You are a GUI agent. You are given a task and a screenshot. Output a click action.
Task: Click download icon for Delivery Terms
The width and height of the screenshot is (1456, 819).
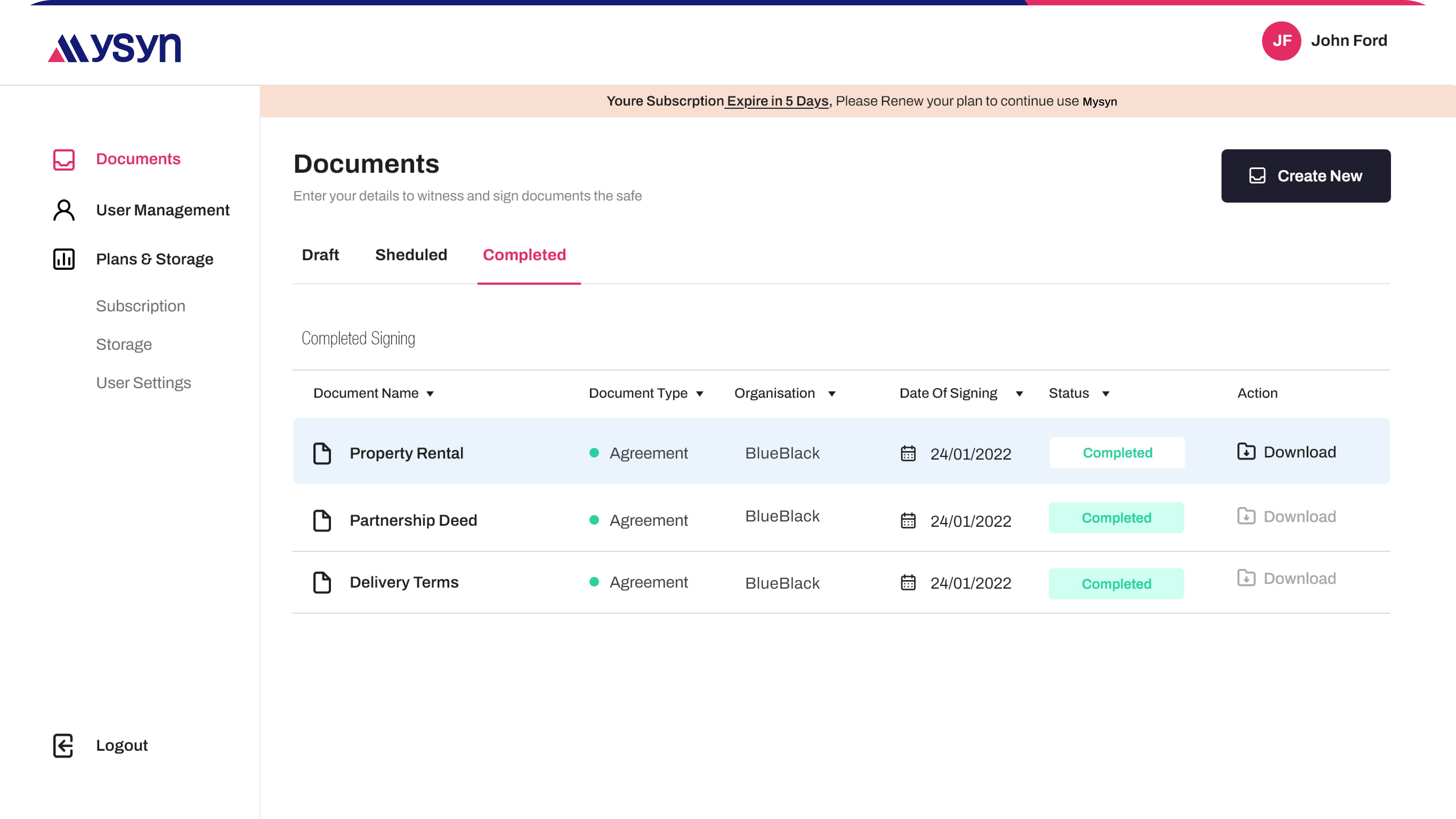tap(1246, 578)
